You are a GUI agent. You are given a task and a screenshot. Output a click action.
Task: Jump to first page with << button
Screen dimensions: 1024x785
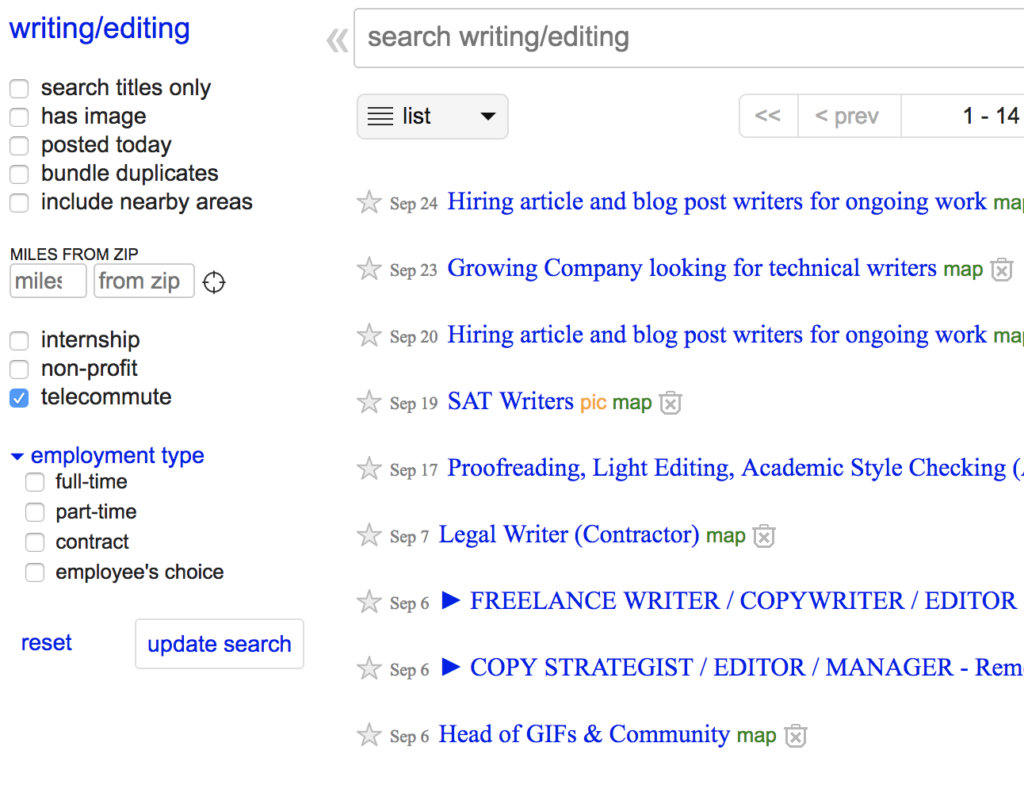tap(768, 116)
